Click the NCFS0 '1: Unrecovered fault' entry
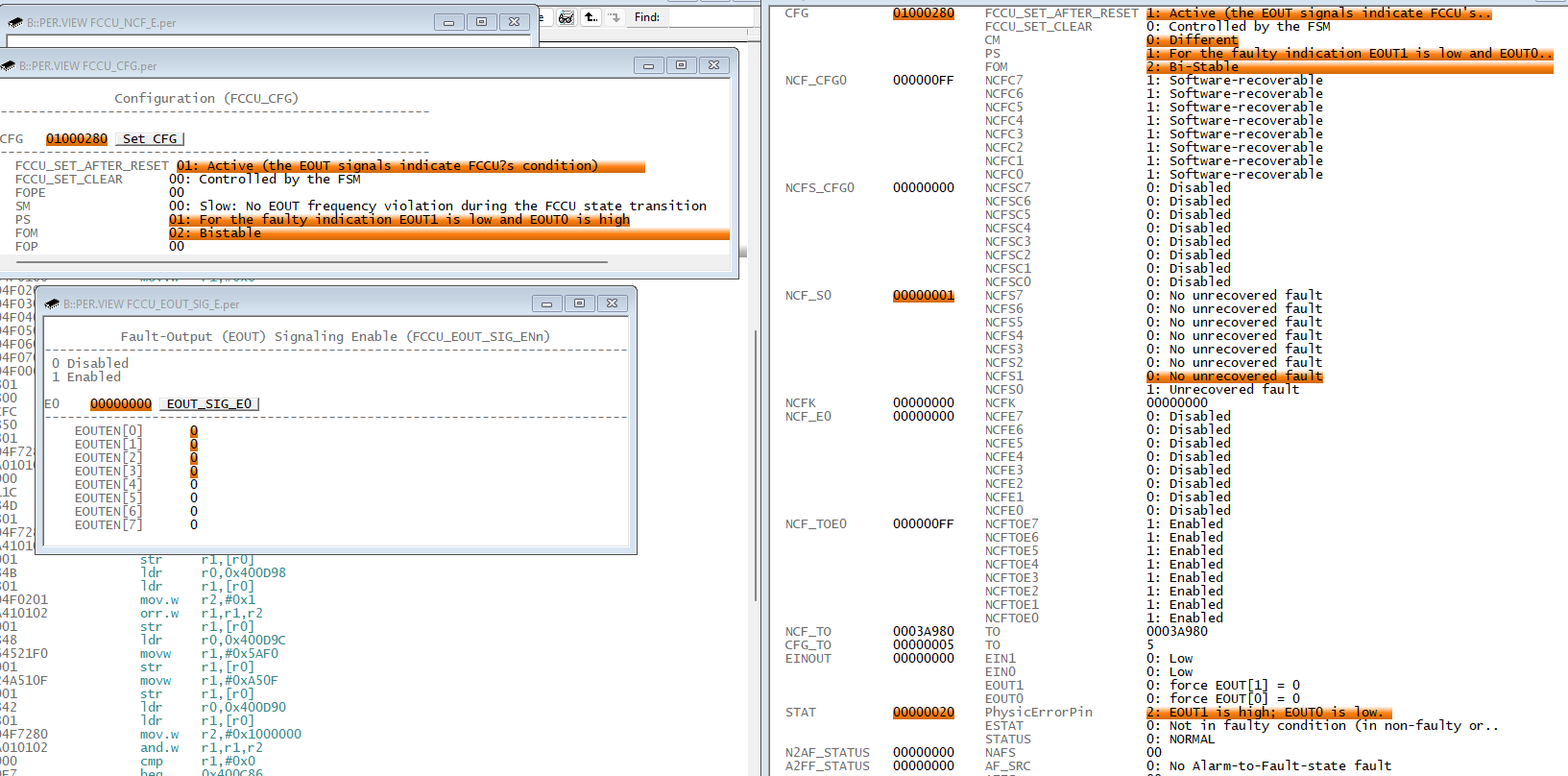 pyautogui.click(x=1223, y=390)
